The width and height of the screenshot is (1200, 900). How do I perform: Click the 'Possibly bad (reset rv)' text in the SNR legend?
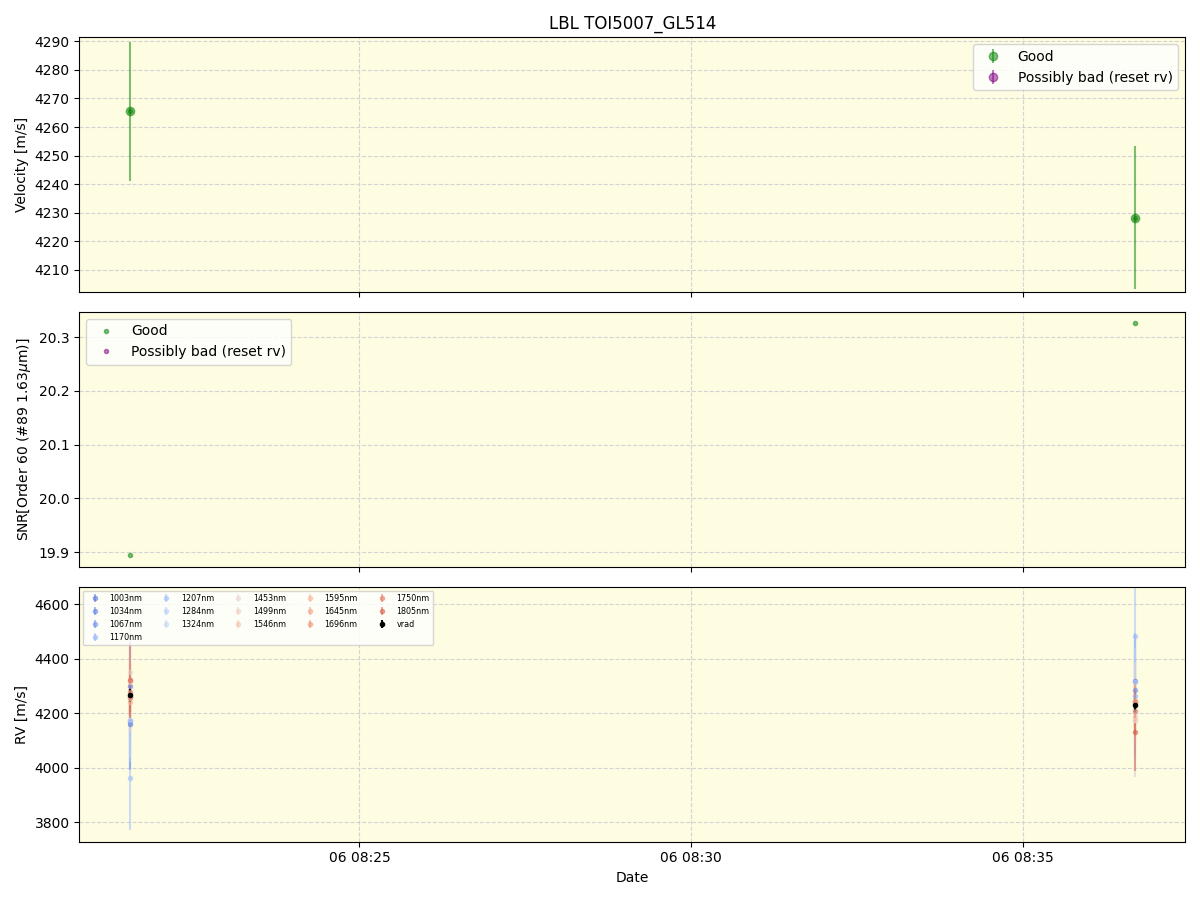pyautogui.click(x=208, y=351)
